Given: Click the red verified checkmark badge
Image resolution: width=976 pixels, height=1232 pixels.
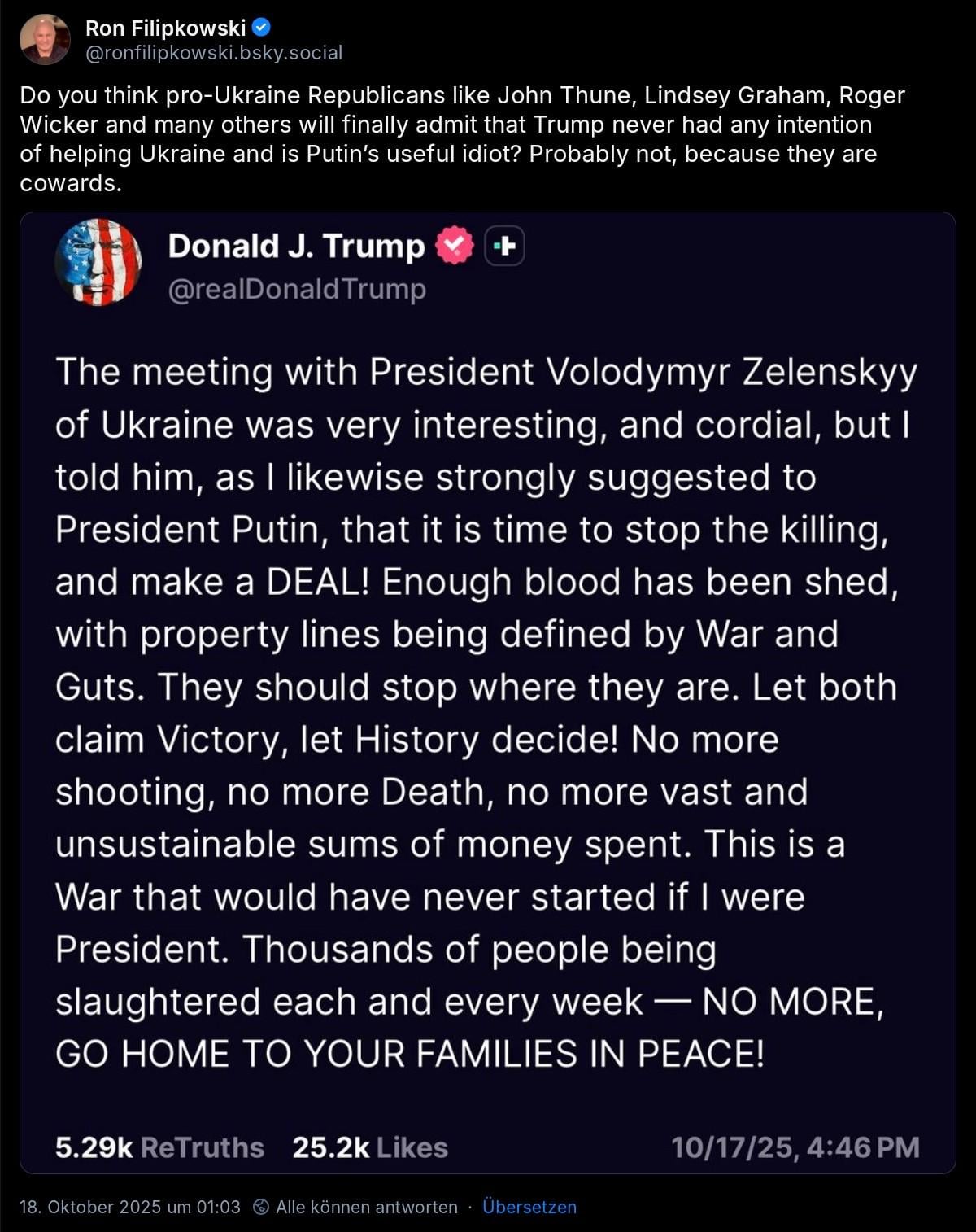Looking at the screenshot, I should click(x=454, y=246).
